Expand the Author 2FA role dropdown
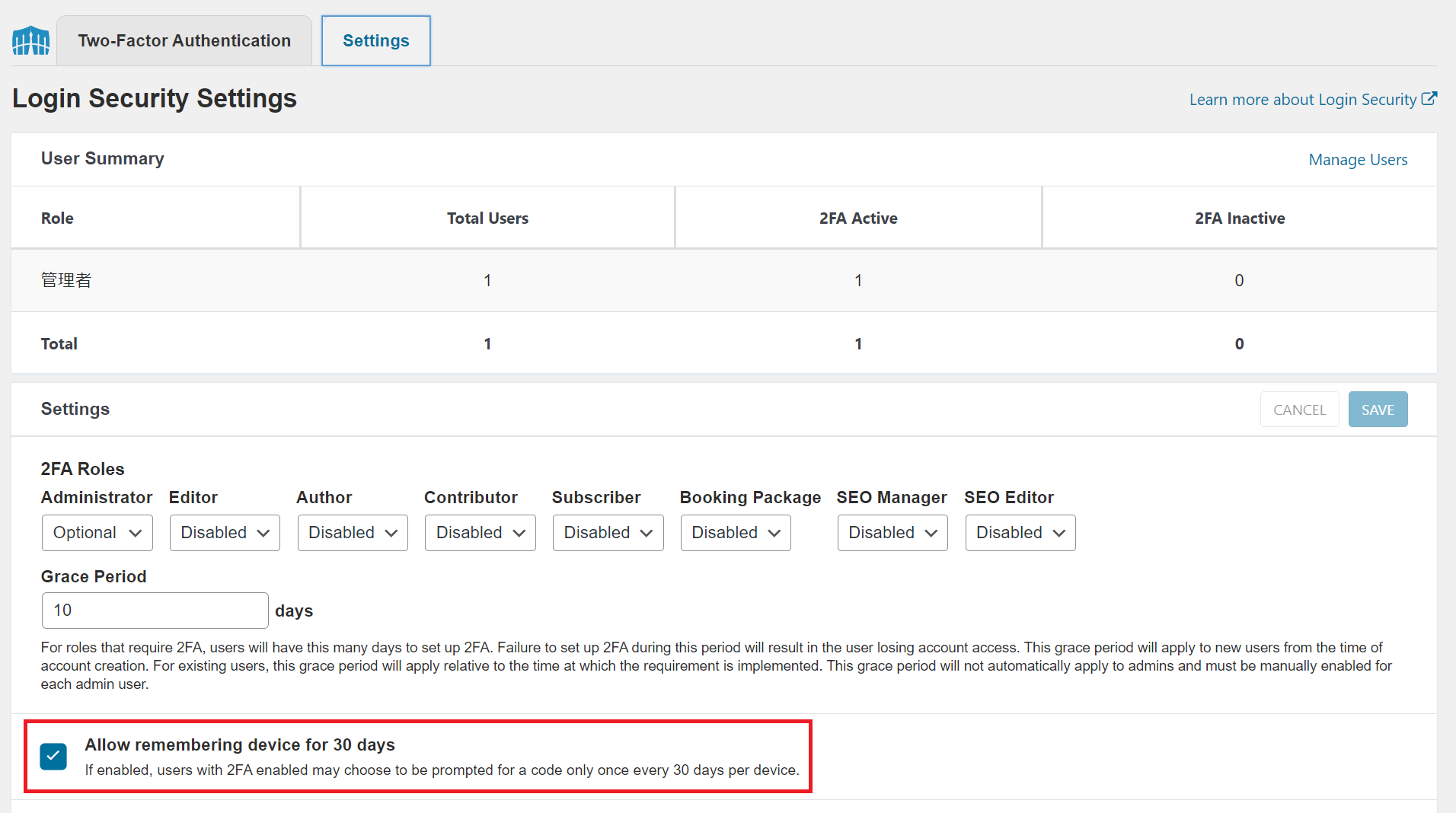This screenshot has height=813, width=1456. 353,533
